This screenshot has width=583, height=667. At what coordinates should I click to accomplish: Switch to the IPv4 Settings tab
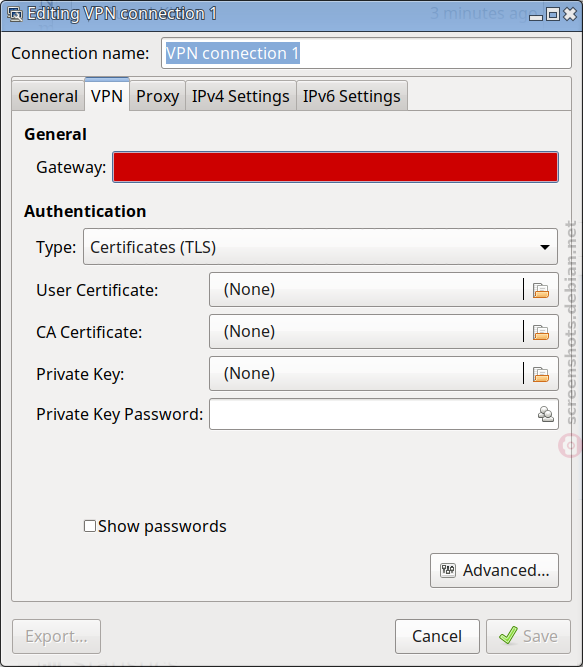coord(241,96)
